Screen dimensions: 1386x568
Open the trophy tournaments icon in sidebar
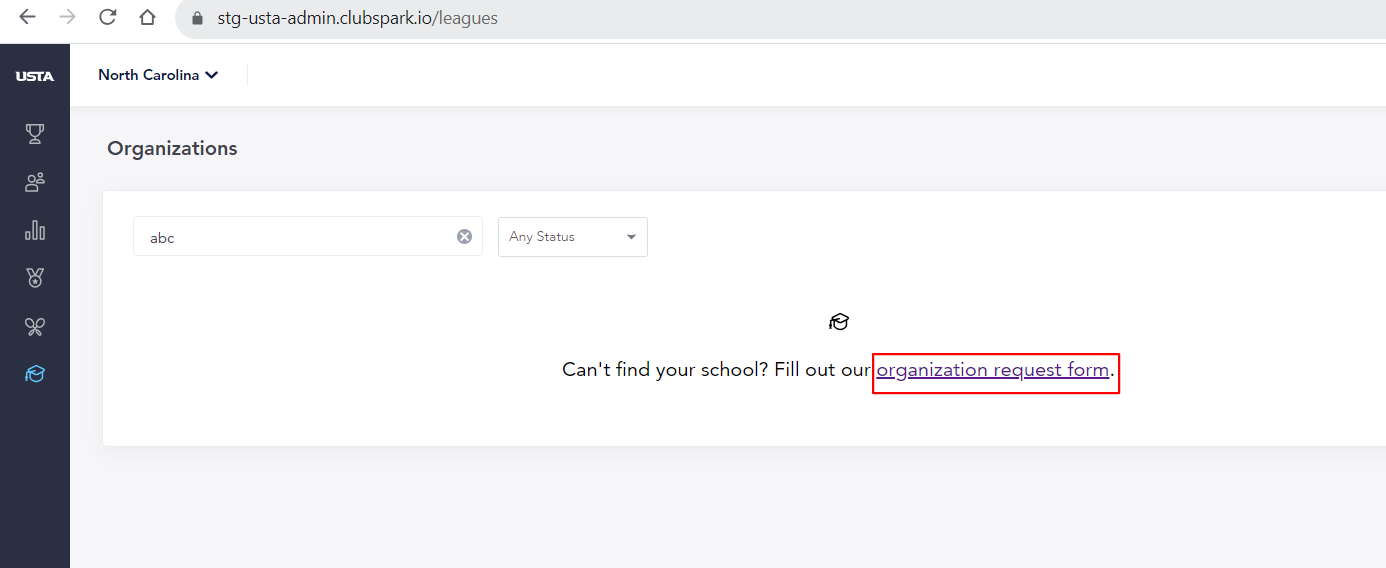point(35,134)
